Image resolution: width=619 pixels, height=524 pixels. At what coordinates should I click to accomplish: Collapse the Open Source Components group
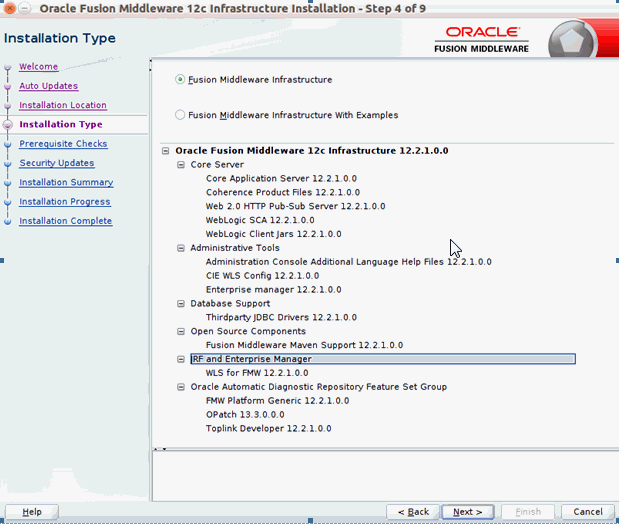point(181,331)
